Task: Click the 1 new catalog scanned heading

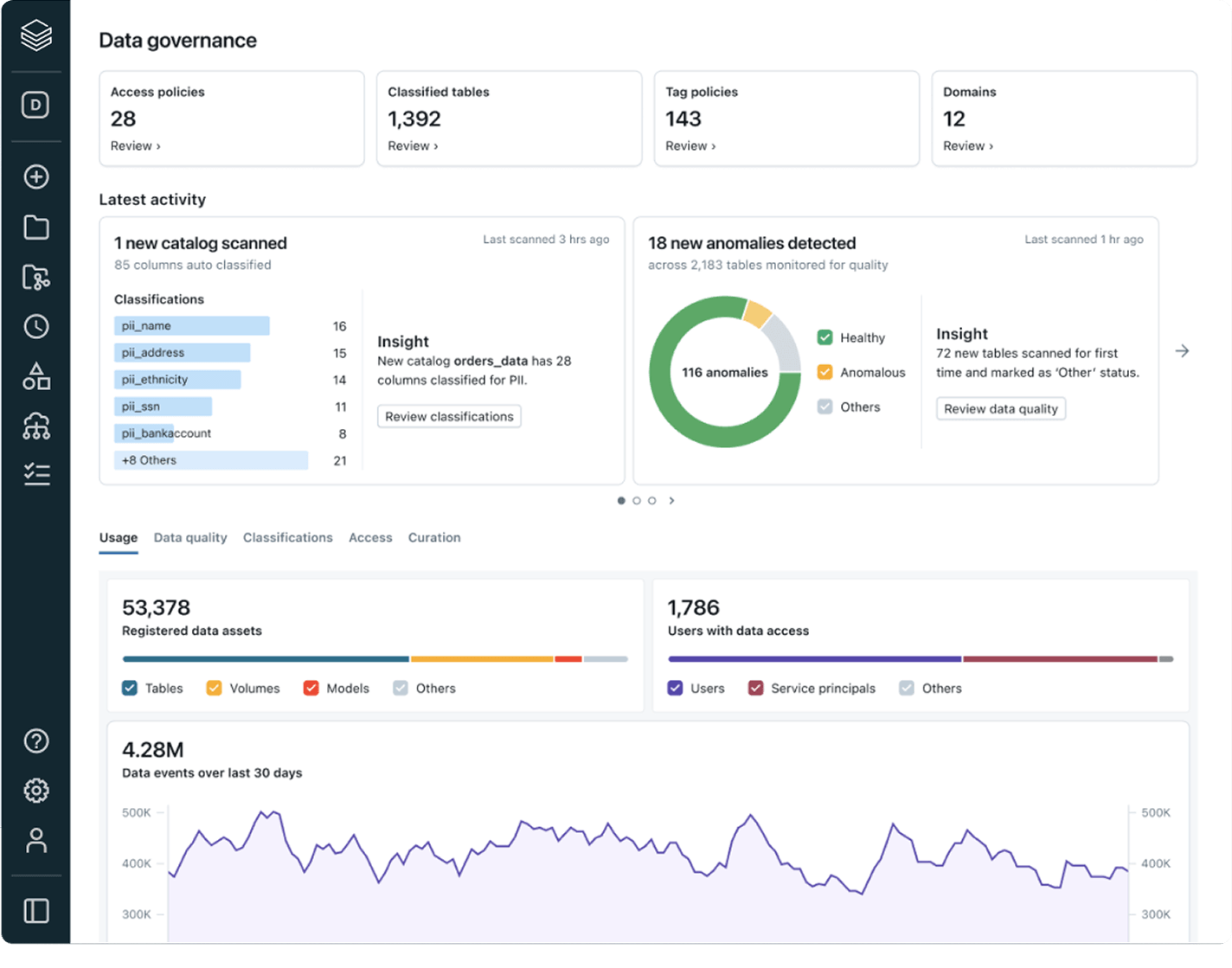Action: coord(201,244)
